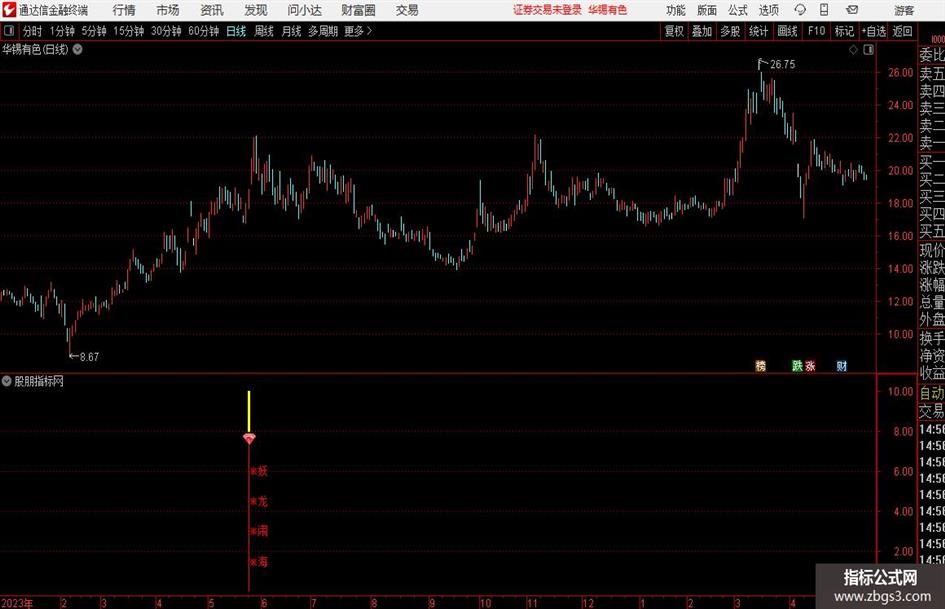Open the 发现 menu
Image resolution: width=945 pixels, height=609 pixels.
256,10
